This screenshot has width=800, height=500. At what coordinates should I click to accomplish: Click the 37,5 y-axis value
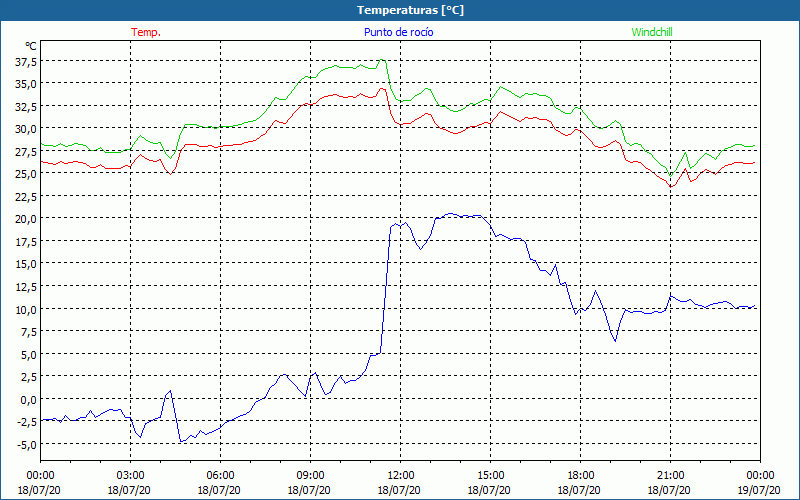[26, 62]
